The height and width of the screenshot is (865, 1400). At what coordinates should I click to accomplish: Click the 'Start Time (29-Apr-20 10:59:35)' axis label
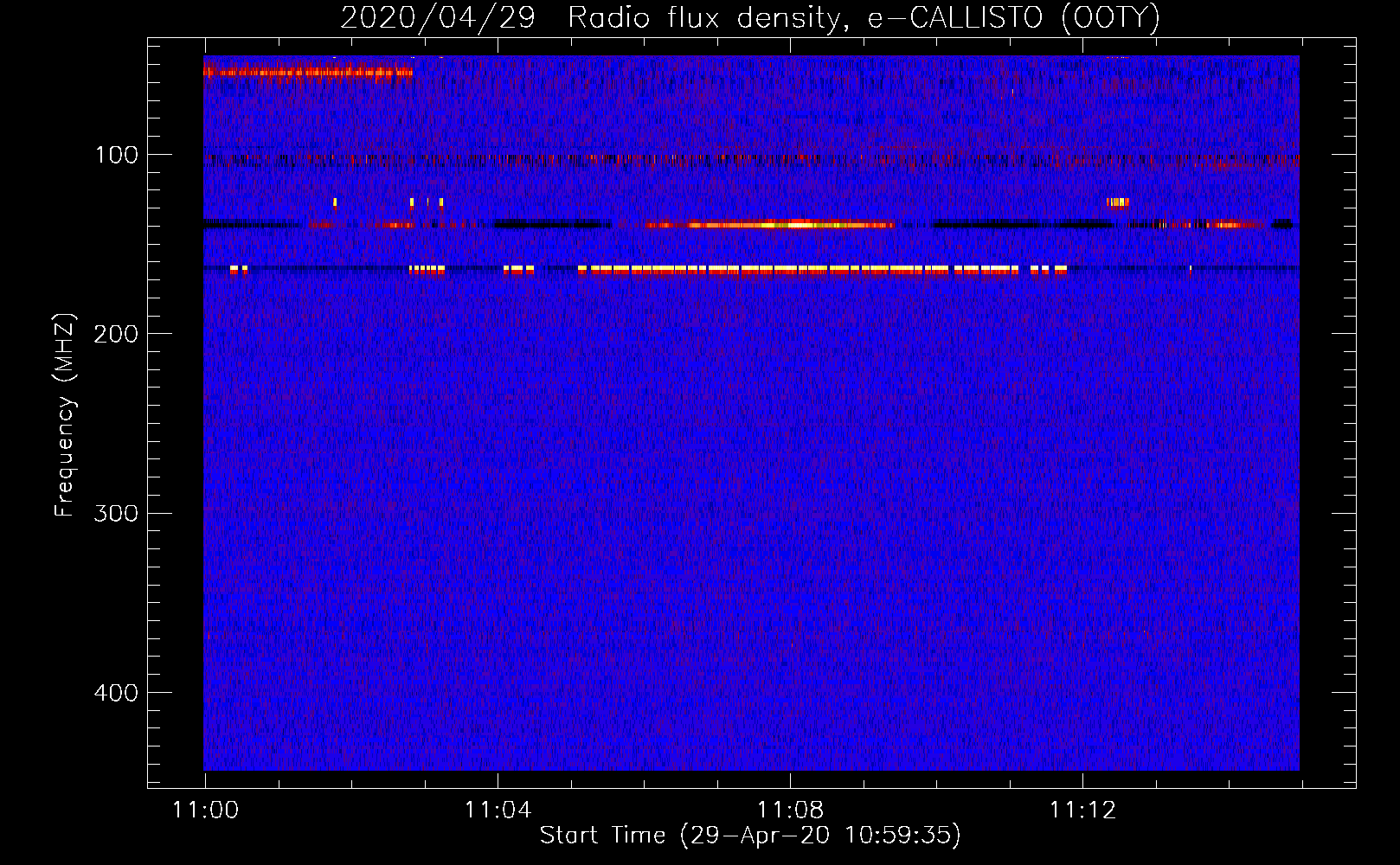tap(750, 836)
